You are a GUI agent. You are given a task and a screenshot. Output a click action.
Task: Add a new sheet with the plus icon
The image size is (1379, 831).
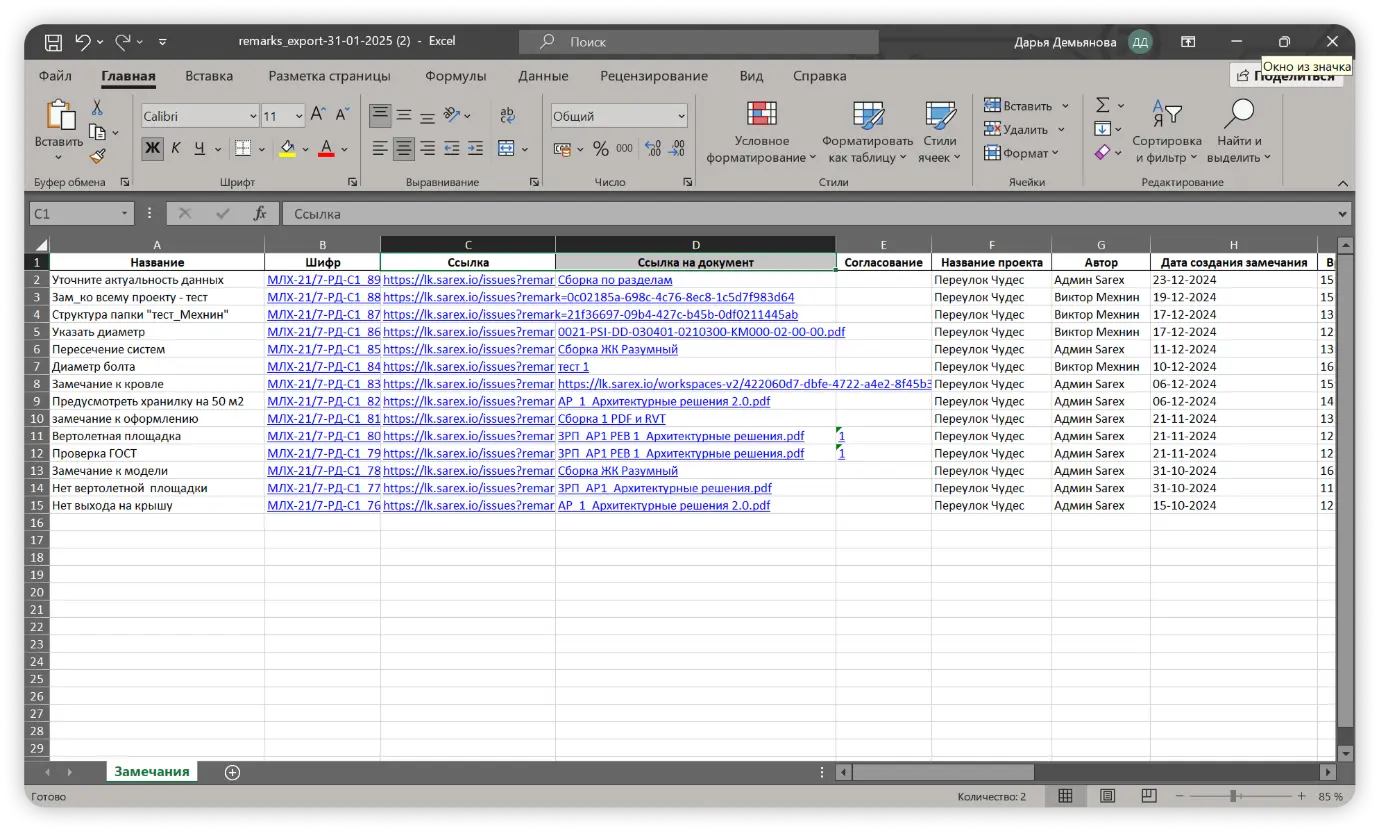pyautogui.click(x=232, y=772)
